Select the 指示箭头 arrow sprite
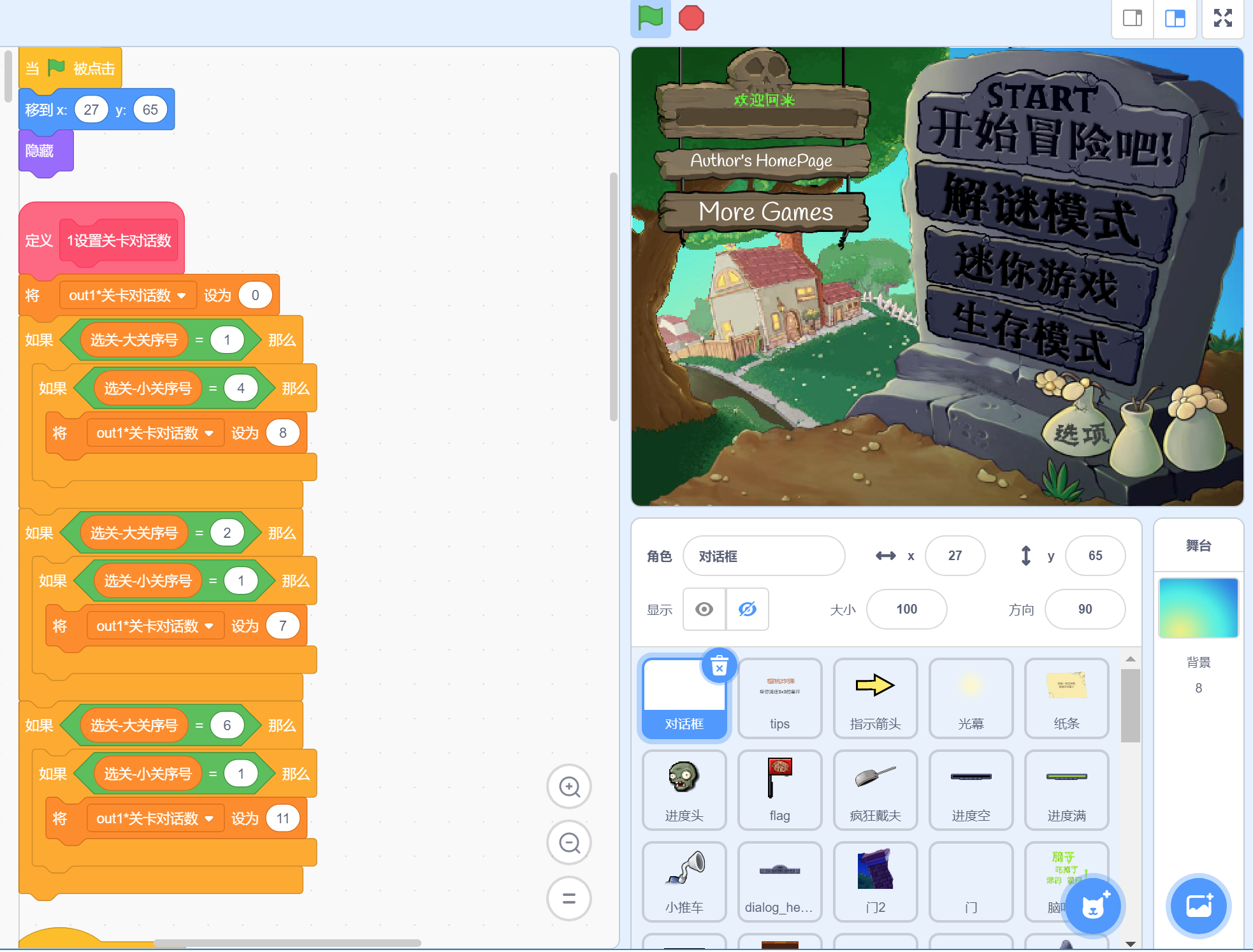Screen dimensions: 1253x952 pos(875,698)
